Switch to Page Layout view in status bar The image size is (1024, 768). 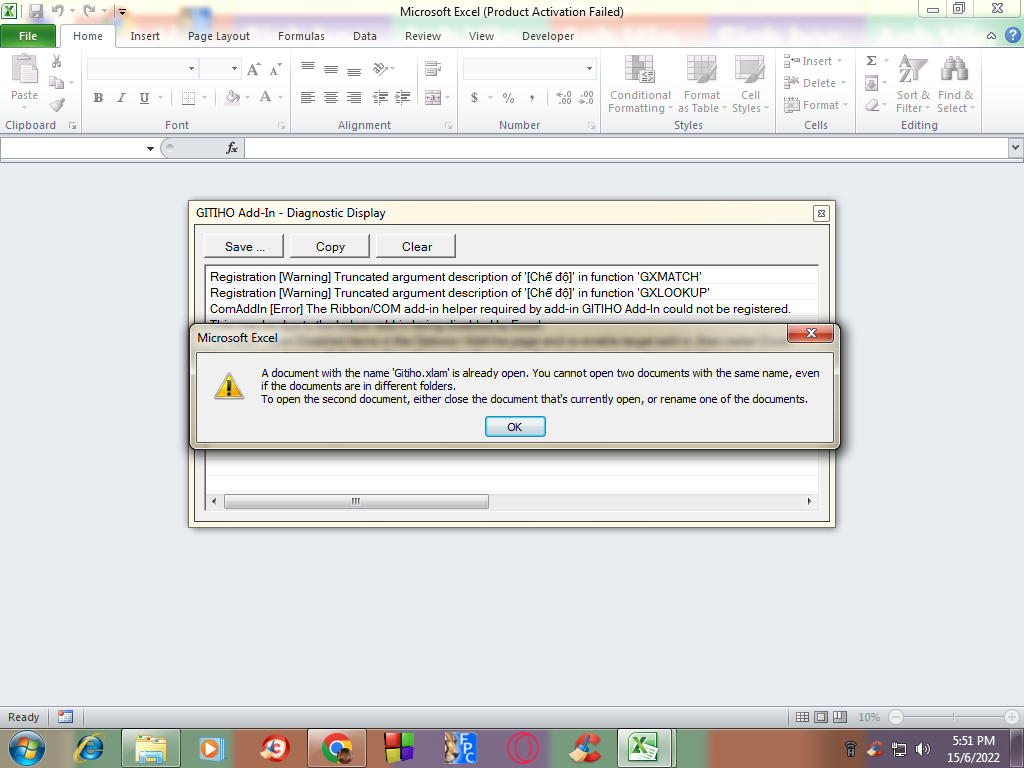[x=821, y=716]
